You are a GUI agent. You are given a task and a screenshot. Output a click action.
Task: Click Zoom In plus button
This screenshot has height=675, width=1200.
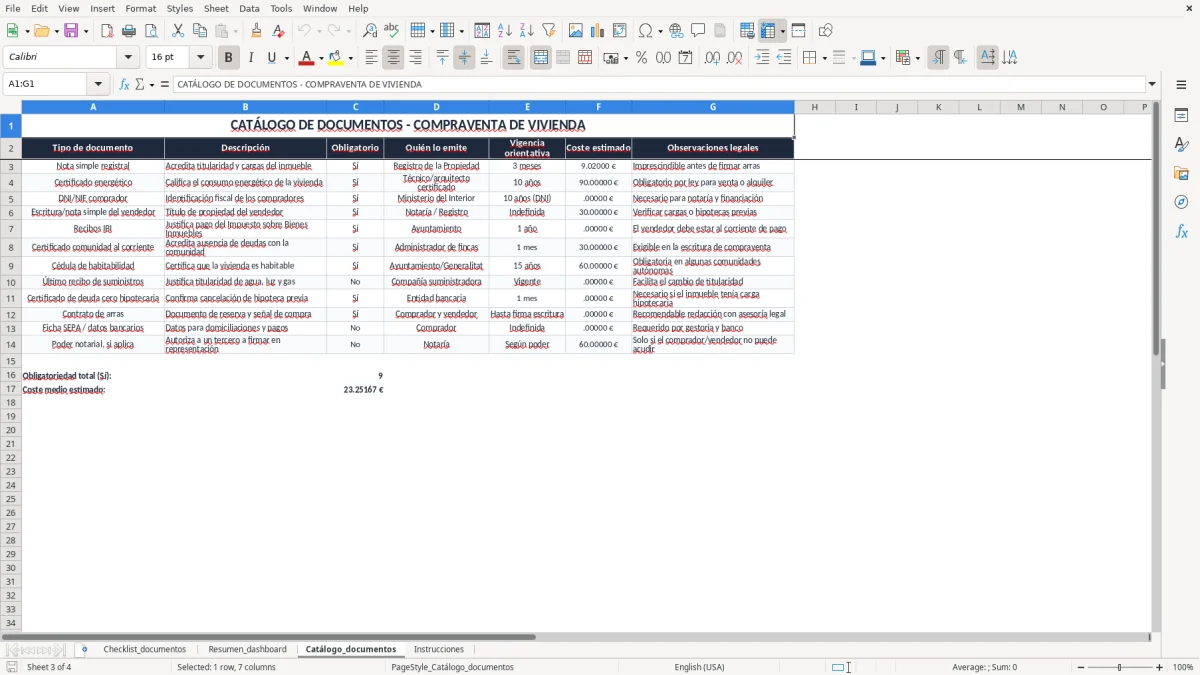(1160, 667)
